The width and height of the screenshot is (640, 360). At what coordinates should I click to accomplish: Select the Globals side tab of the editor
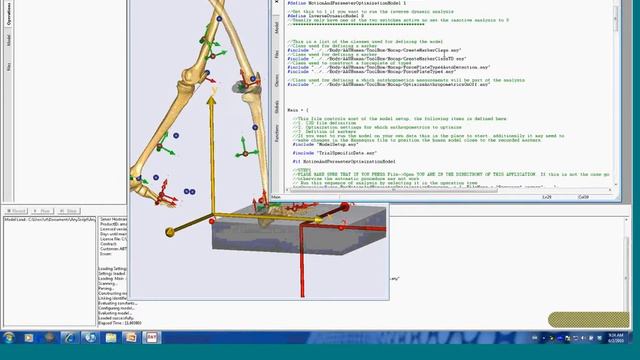pyautogui.click(x=276, y=107)
